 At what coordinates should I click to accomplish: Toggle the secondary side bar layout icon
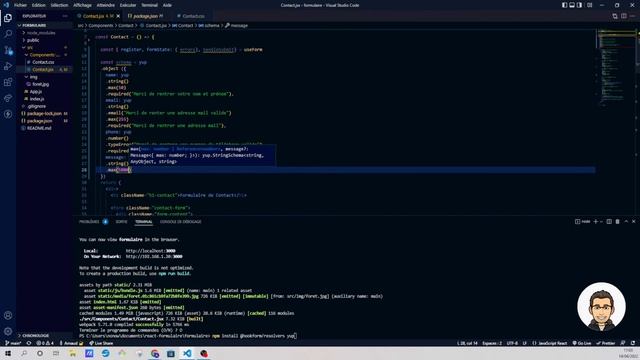(x=579, y=5)
